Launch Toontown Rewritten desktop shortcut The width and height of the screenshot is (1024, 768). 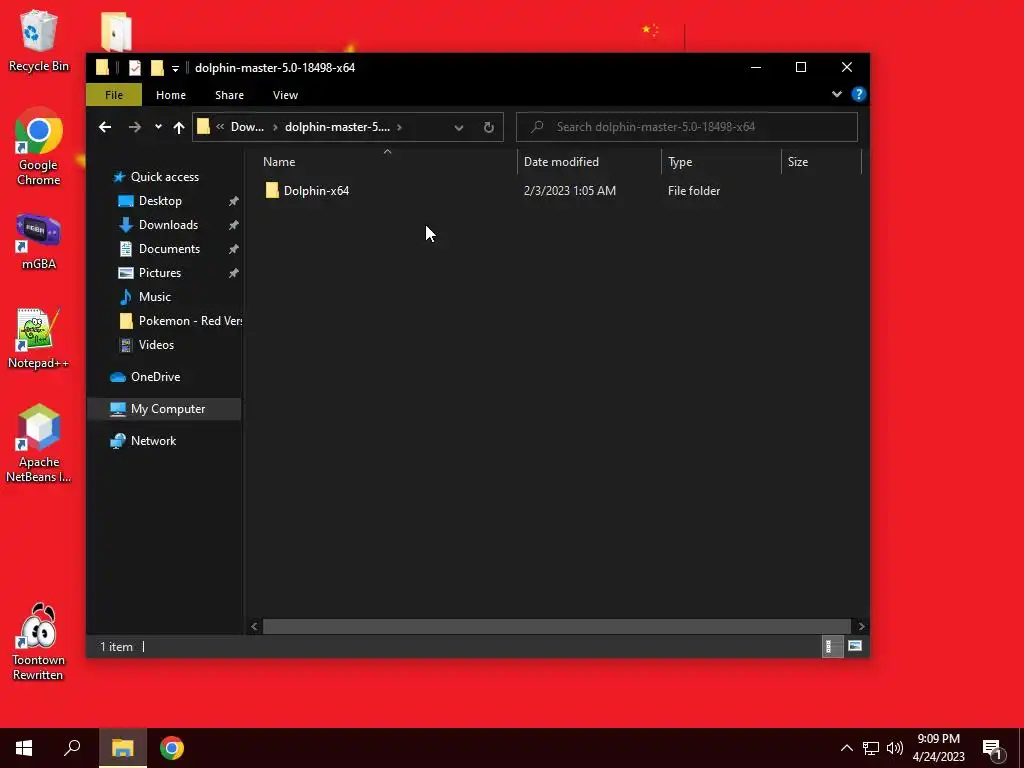[x=39, y=642]
